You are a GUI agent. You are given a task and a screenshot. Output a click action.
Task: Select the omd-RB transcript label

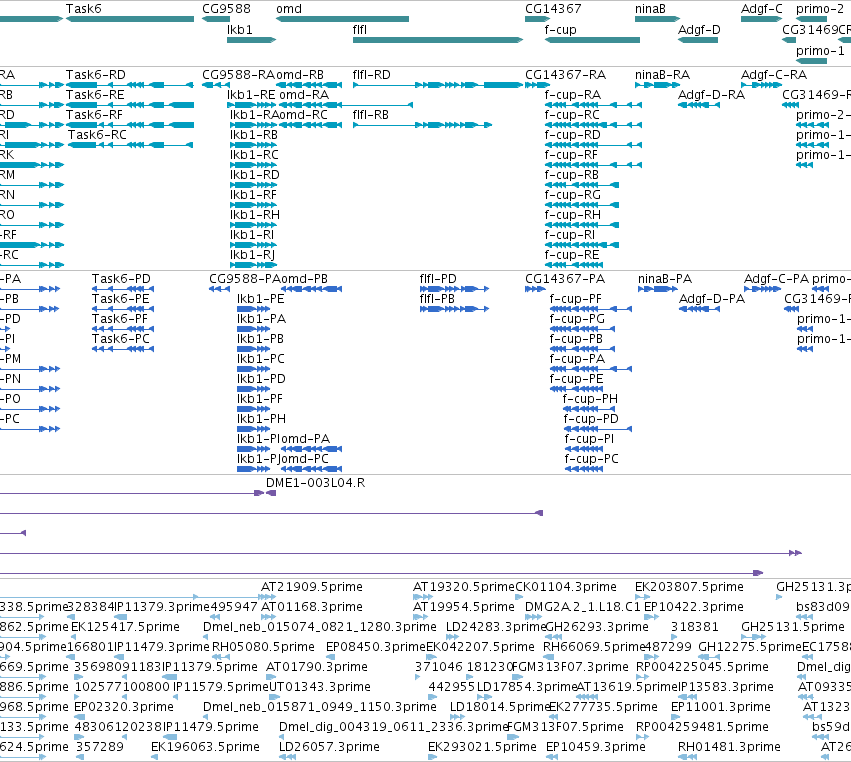pos(300,75)
